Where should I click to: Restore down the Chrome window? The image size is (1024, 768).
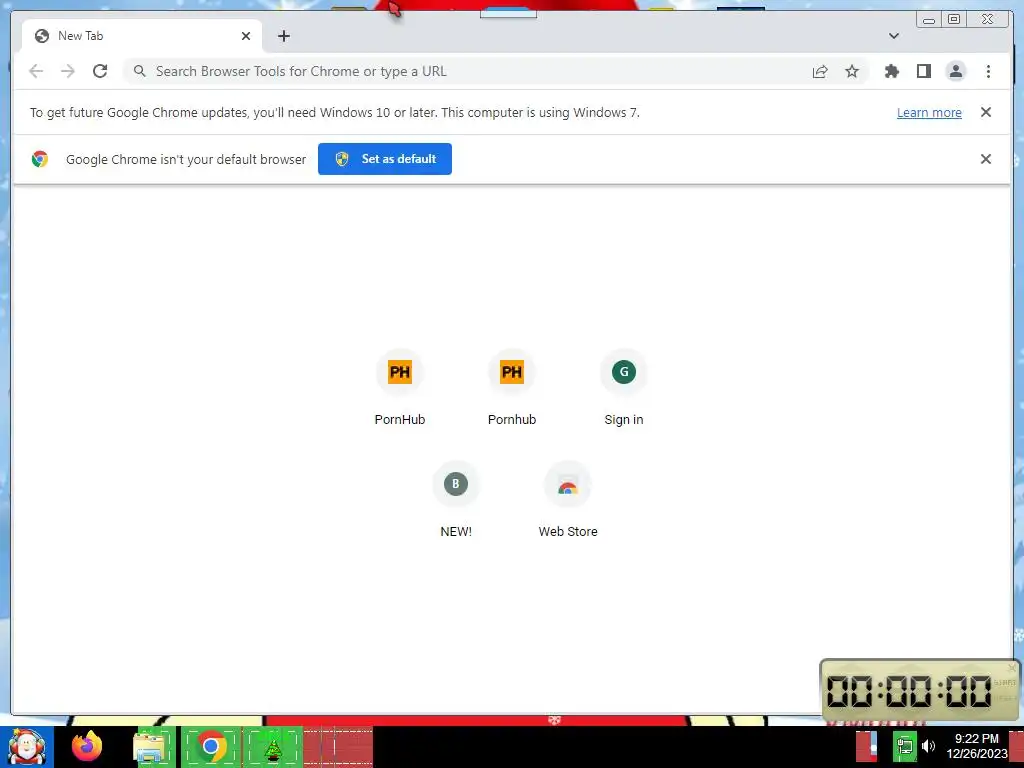pos(954,19)
